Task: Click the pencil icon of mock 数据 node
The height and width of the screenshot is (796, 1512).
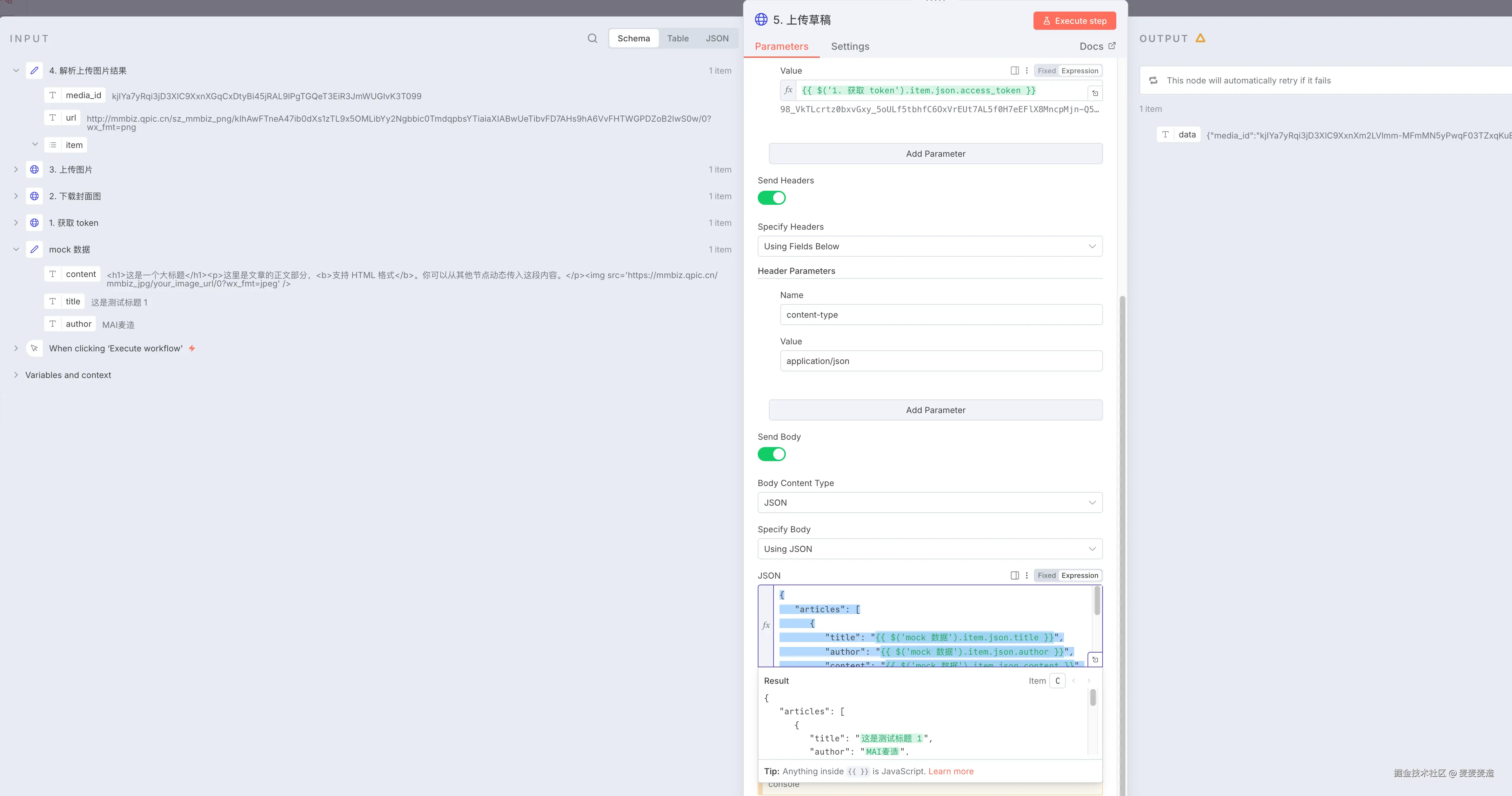Action: pyautogui.click(x=35, y=249)
